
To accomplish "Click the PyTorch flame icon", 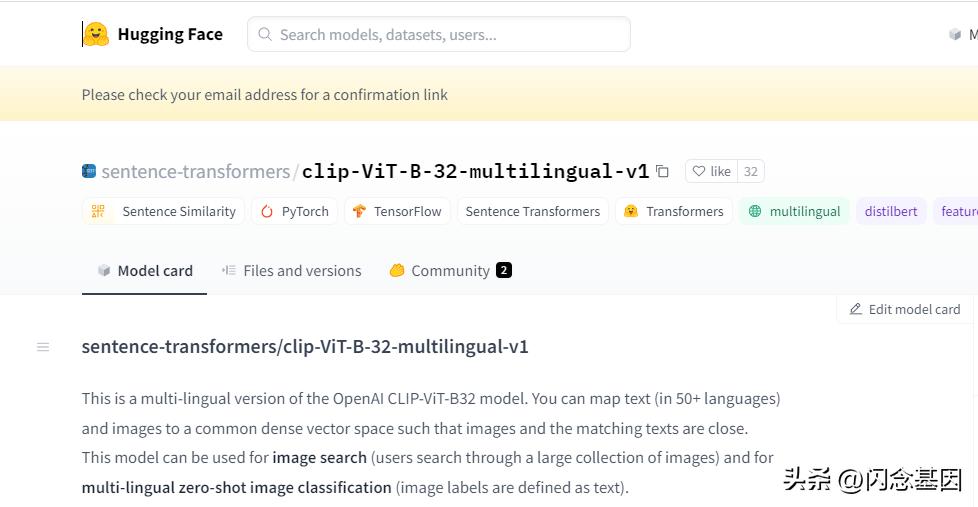I will point(267,211).
